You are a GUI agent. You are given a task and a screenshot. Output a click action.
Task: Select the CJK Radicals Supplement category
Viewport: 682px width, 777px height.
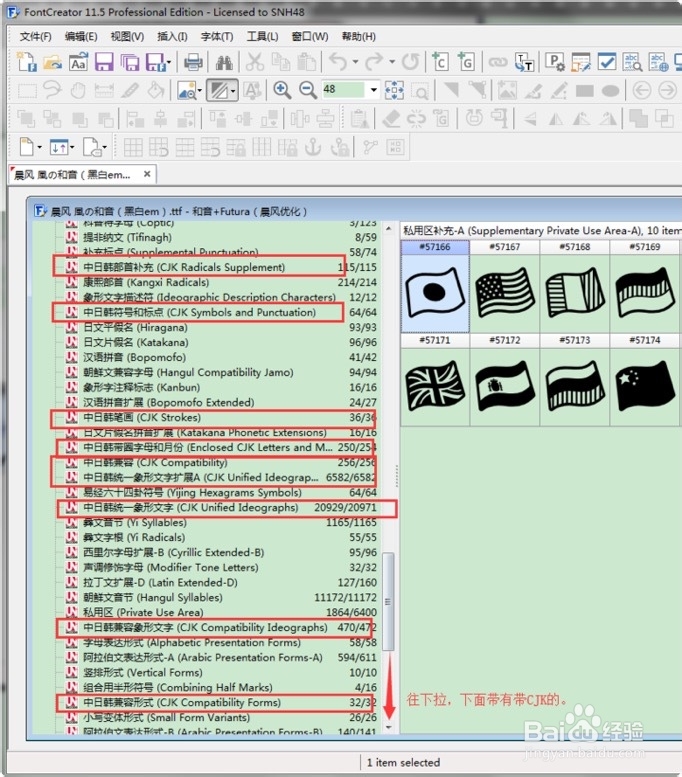221,267
